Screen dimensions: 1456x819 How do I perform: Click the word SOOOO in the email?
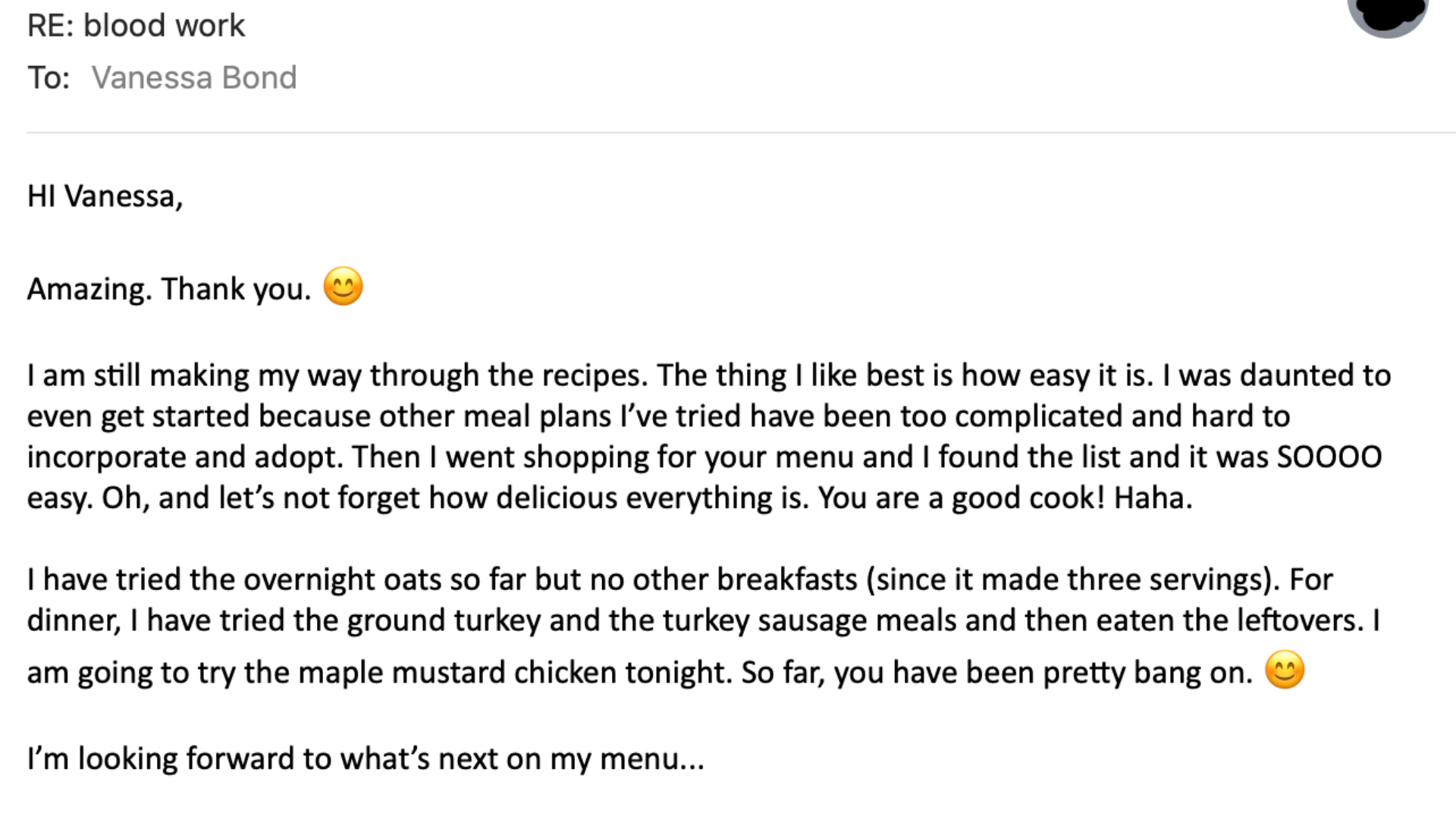1329,457
